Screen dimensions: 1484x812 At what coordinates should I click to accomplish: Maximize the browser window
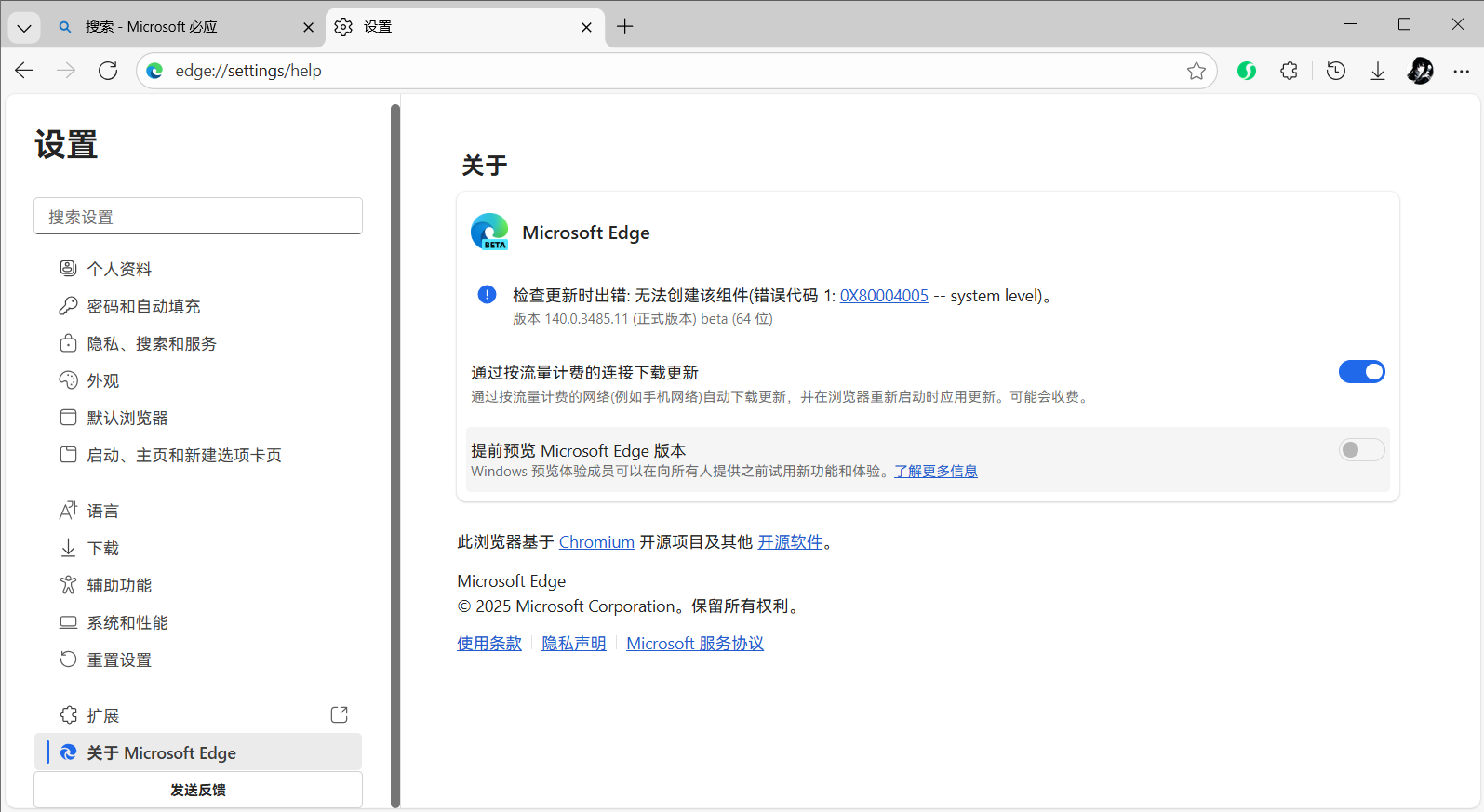point(1405,24)
